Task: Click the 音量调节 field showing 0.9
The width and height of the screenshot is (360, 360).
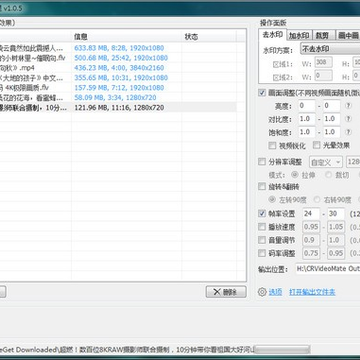Action: coord(311,240)
